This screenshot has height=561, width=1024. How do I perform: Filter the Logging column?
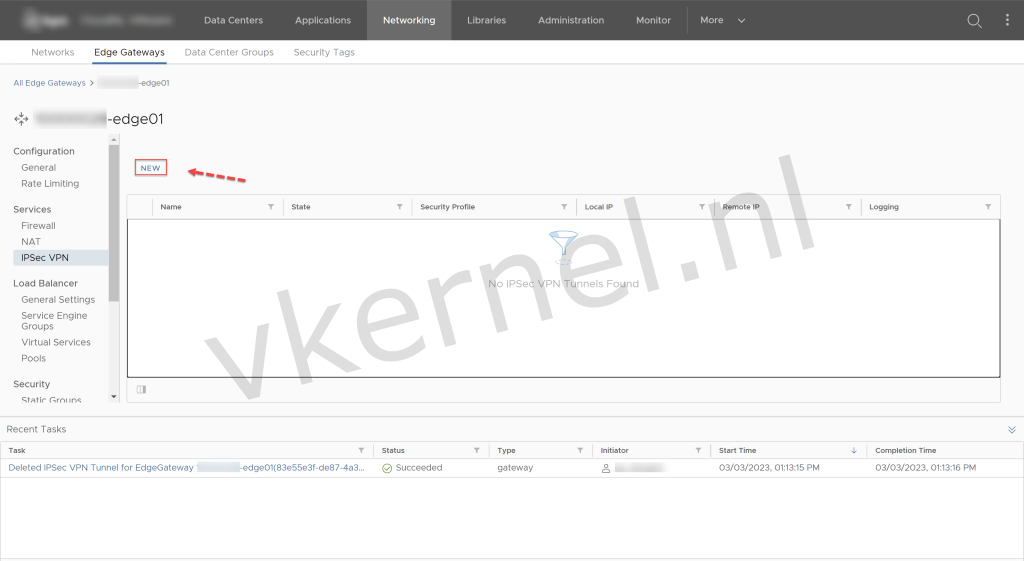[988, 207]
